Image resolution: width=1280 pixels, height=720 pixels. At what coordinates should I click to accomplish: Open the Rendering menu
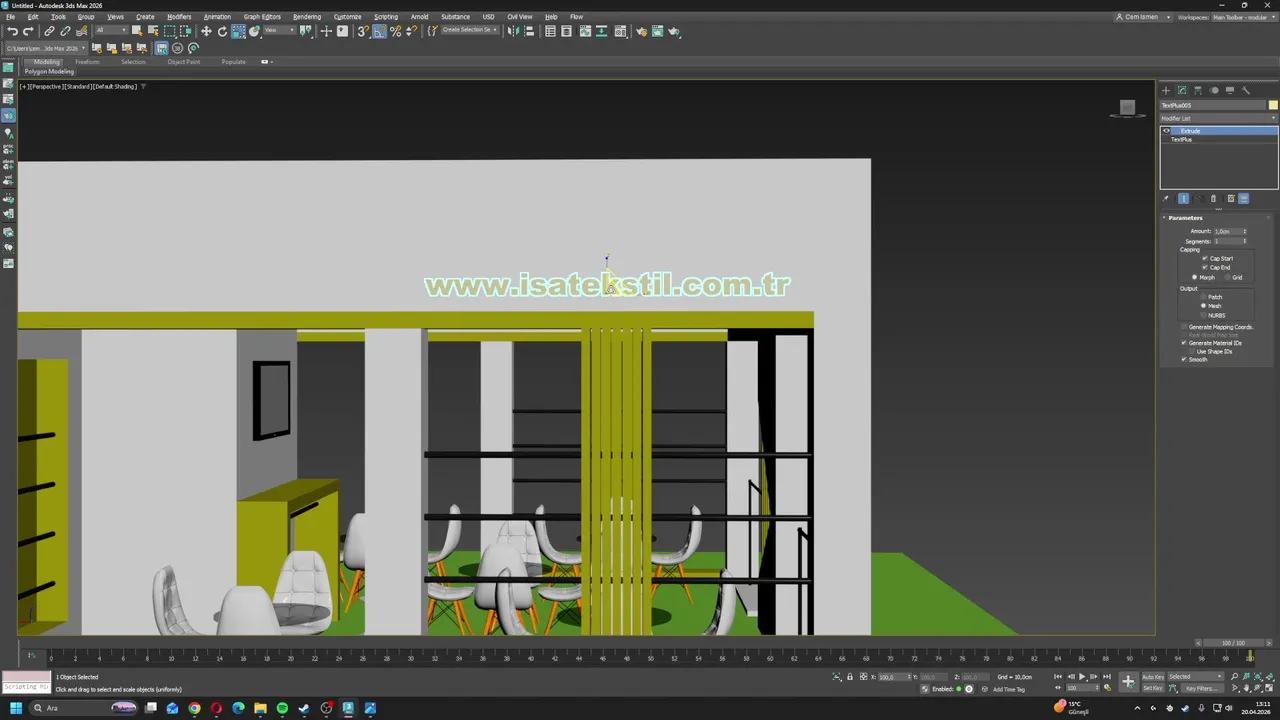pyautogui.click(x=307, y=17)
